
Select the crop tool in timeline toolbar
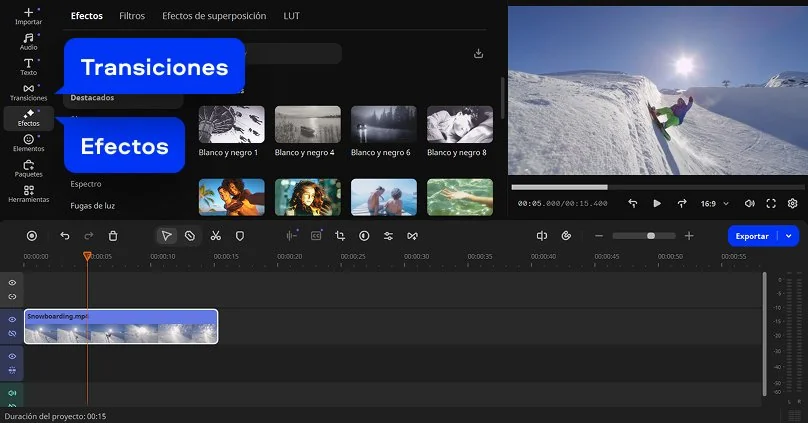[340, 236]
